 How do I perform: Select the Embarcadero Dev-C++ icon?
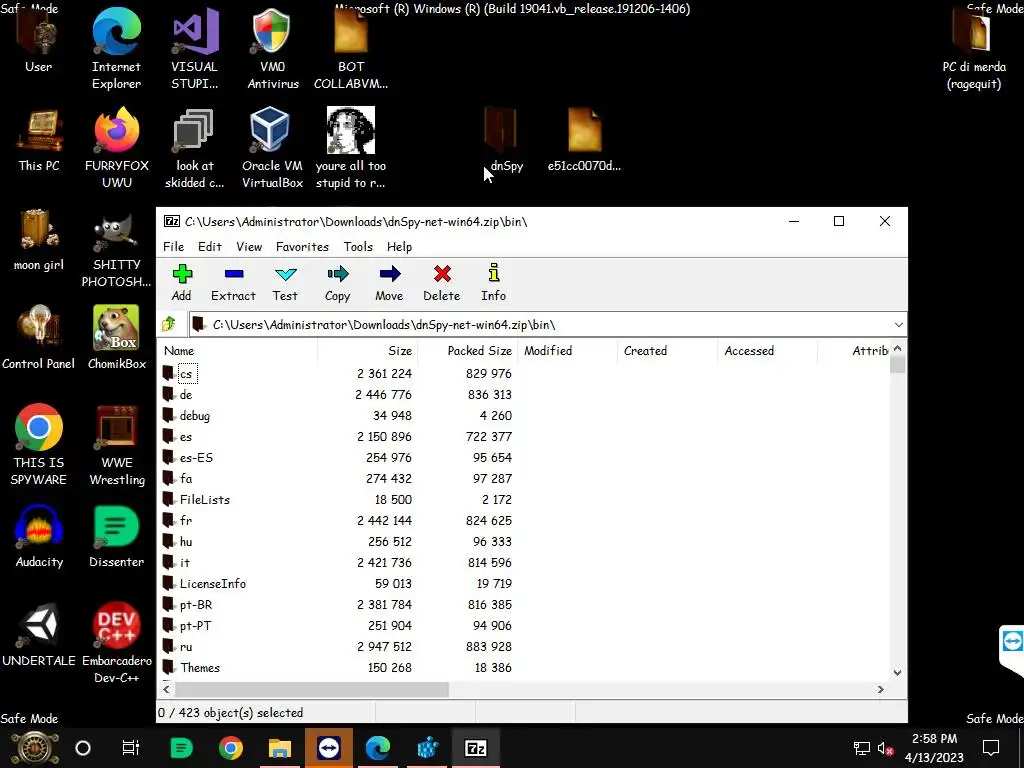pos(117,643)
